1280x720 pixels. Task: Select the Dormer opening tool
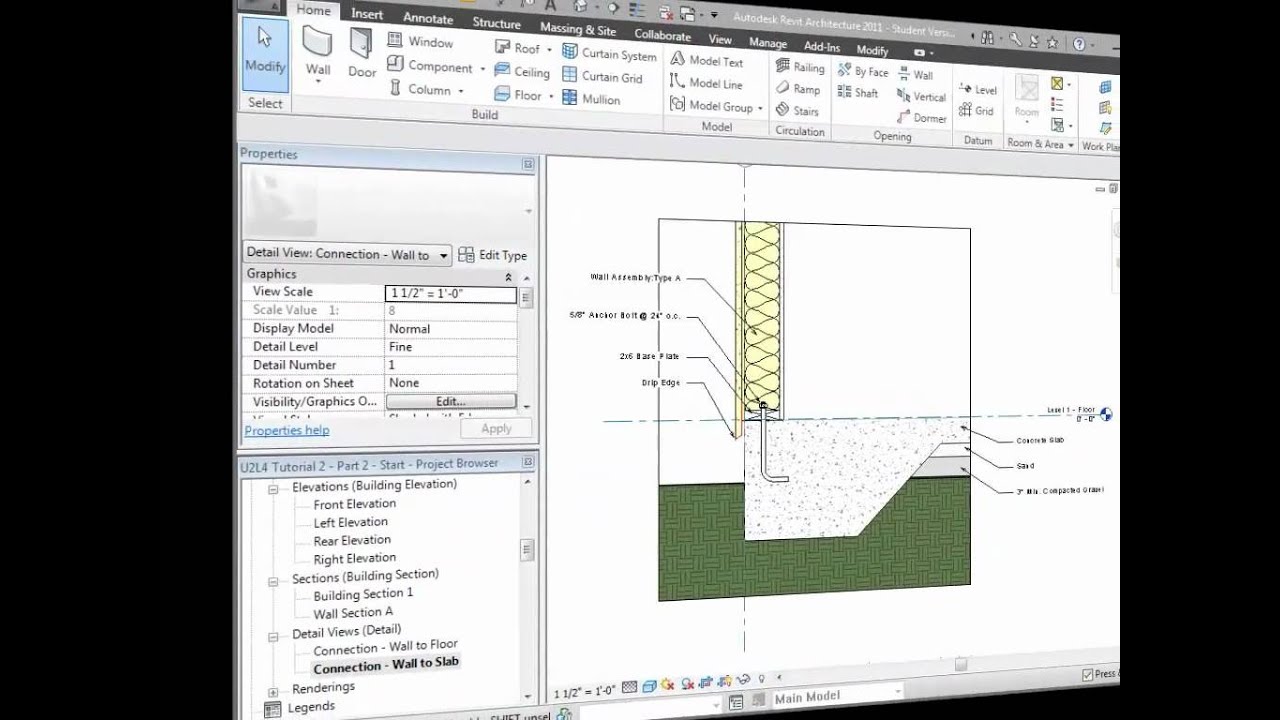coord(922,118)
